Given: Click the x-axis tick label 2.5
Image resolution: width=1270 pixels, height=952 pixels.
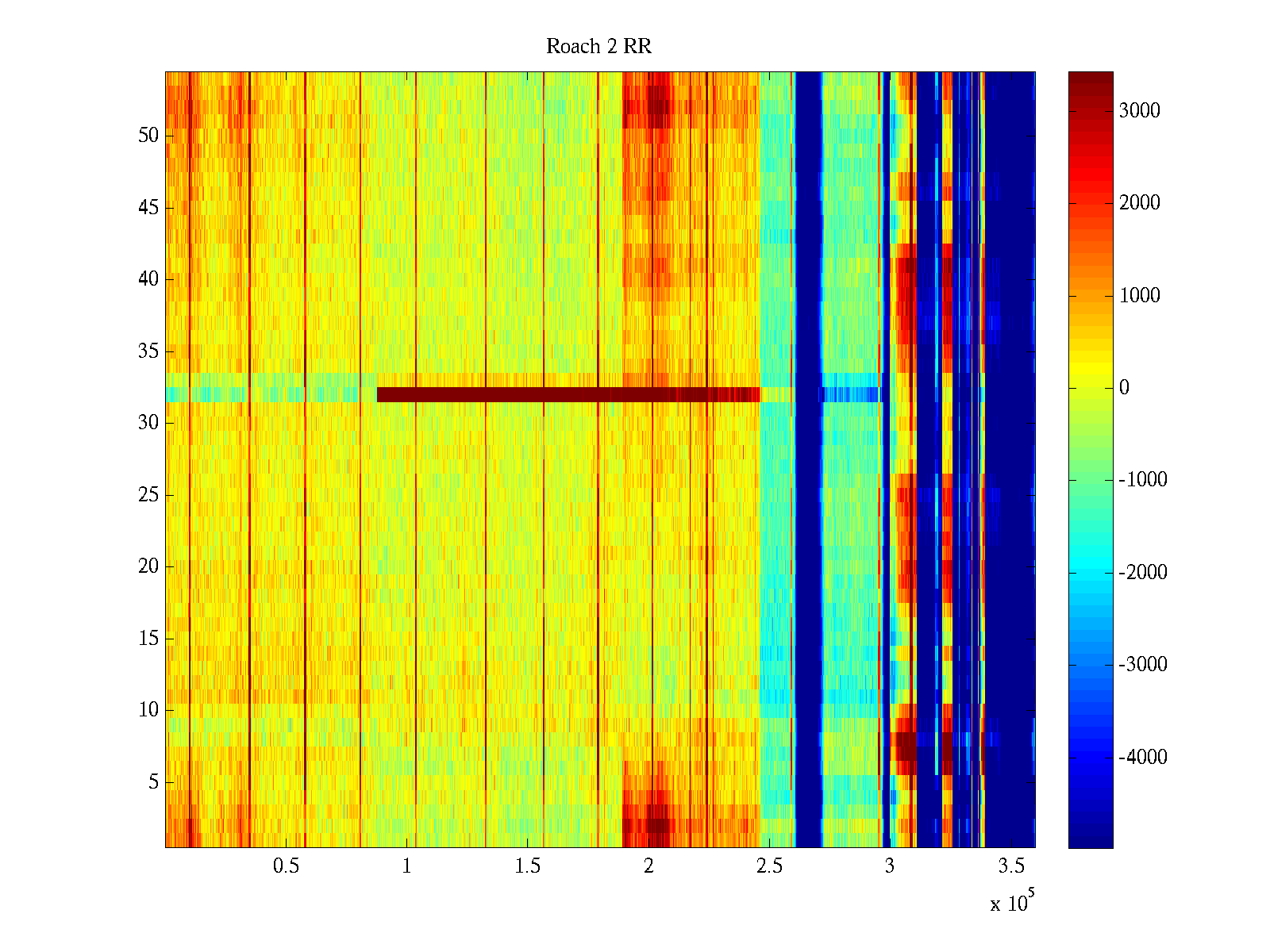Looking at the screenshot, I should coord(768,866).
